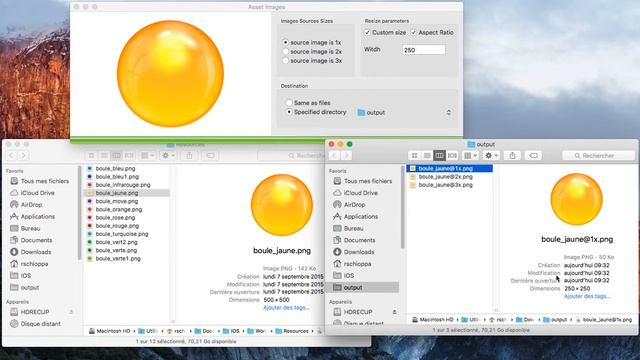The width and height of the screenshot is (640, 360).
Task: Switch output window to icon view
Action: [x=414, y=156]
